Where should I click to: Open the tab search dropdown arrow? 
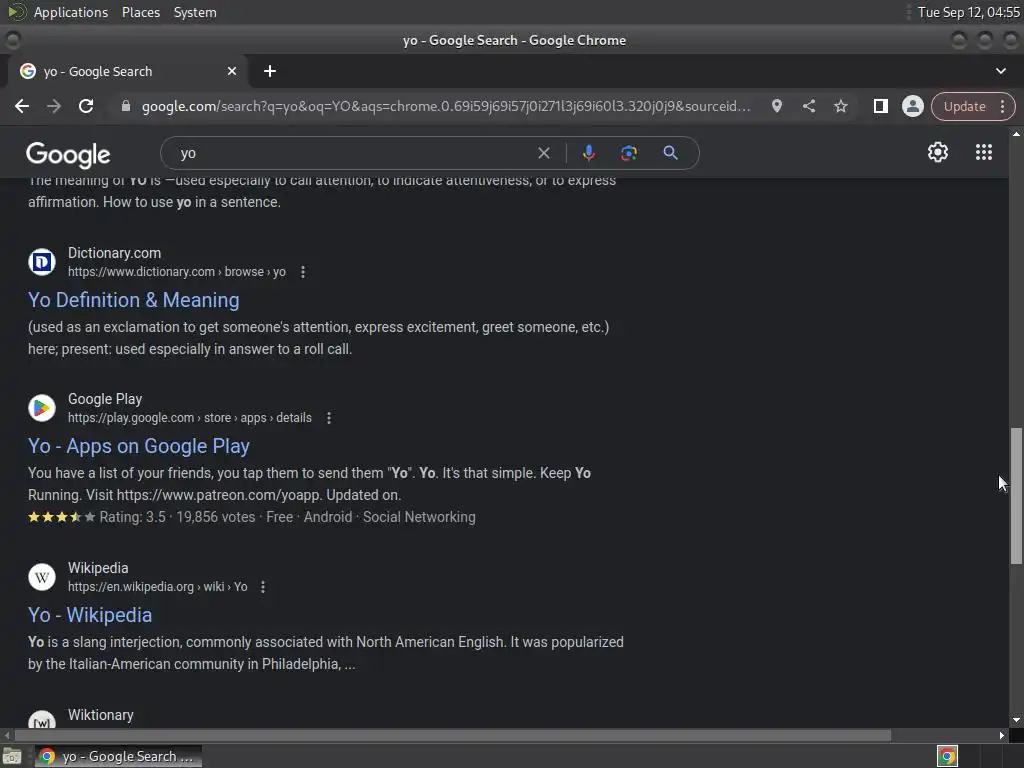1000,71
